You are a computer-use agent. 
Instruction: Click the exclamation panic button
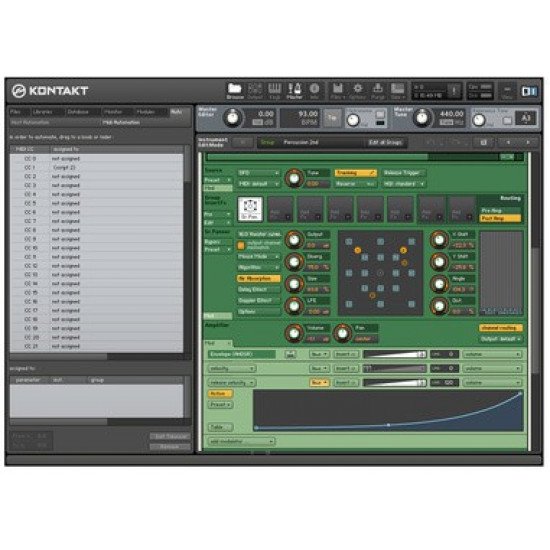pos(454,91)
